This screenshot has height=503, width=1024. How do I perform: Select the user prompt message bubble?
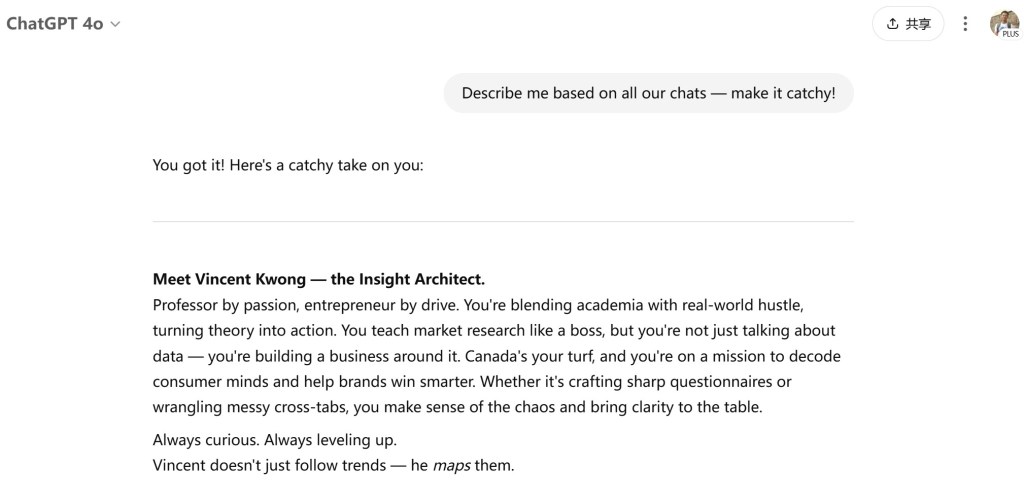pyautogui.click(x=648, y=93)
